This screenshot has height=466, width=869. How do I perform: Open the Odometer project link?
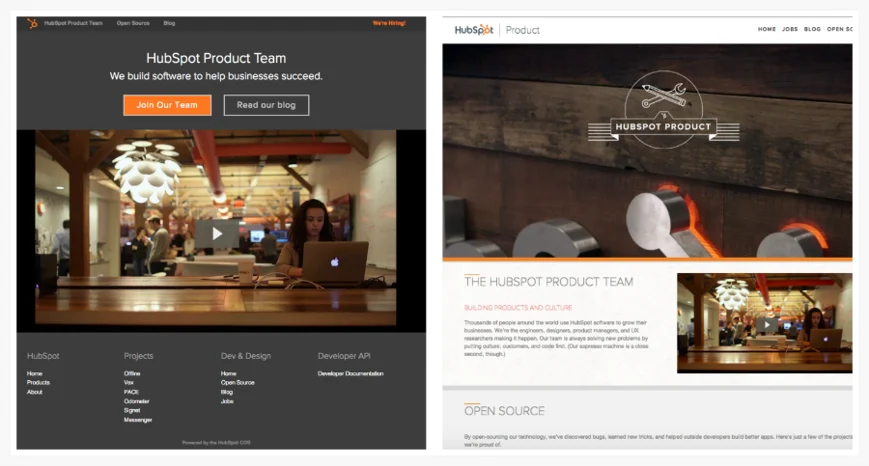136,401
